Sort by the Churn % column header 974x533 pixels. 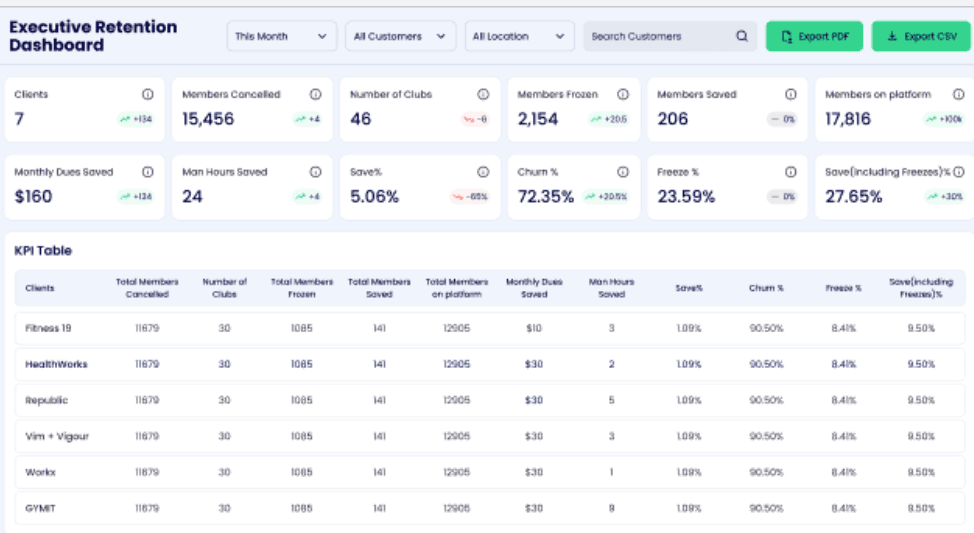766,288
